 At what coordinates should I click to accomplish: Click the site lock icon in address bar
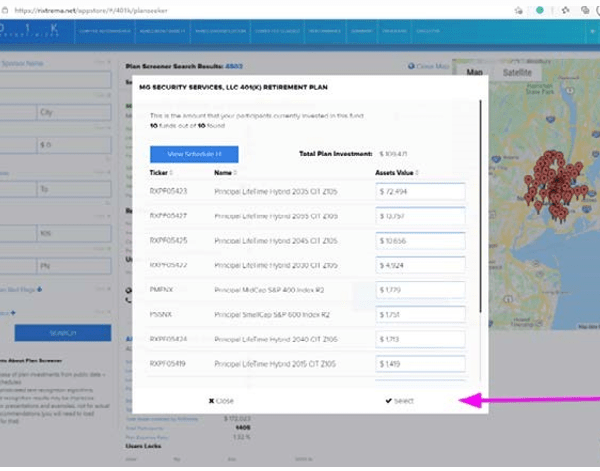click(5, 9)
